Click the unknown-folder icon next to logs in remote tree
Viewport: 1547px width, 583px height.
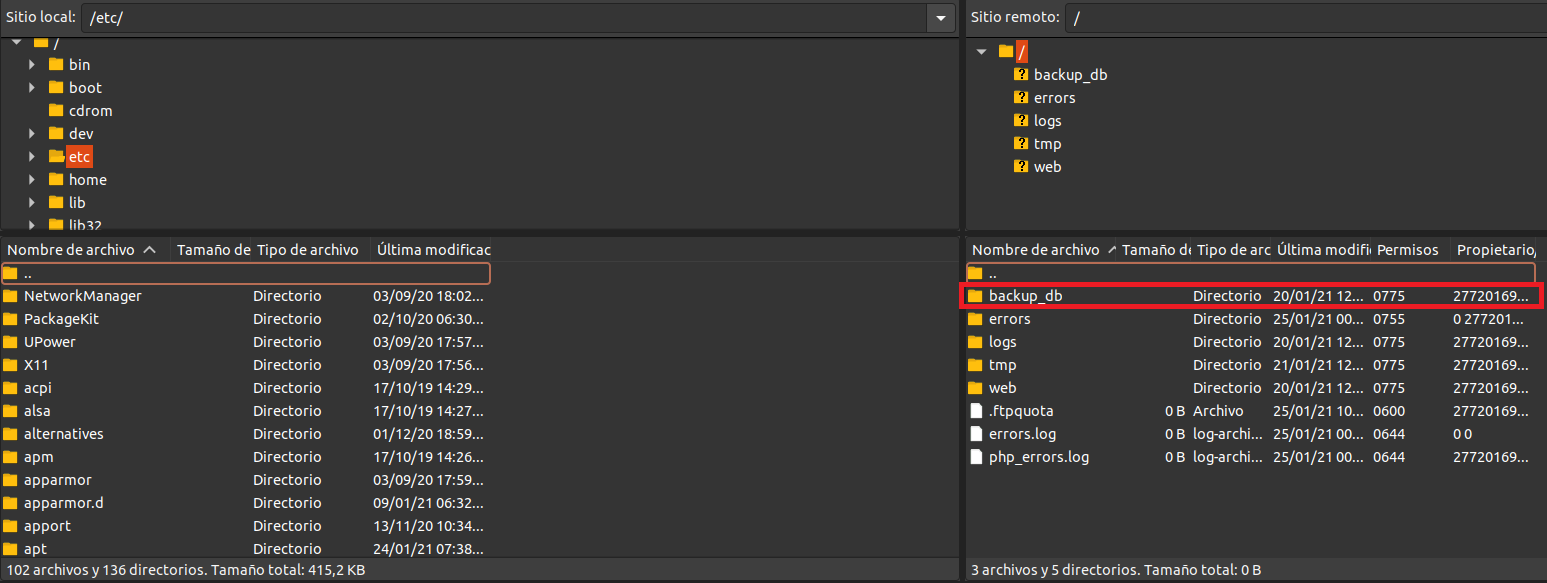(x=1021, y=121)
